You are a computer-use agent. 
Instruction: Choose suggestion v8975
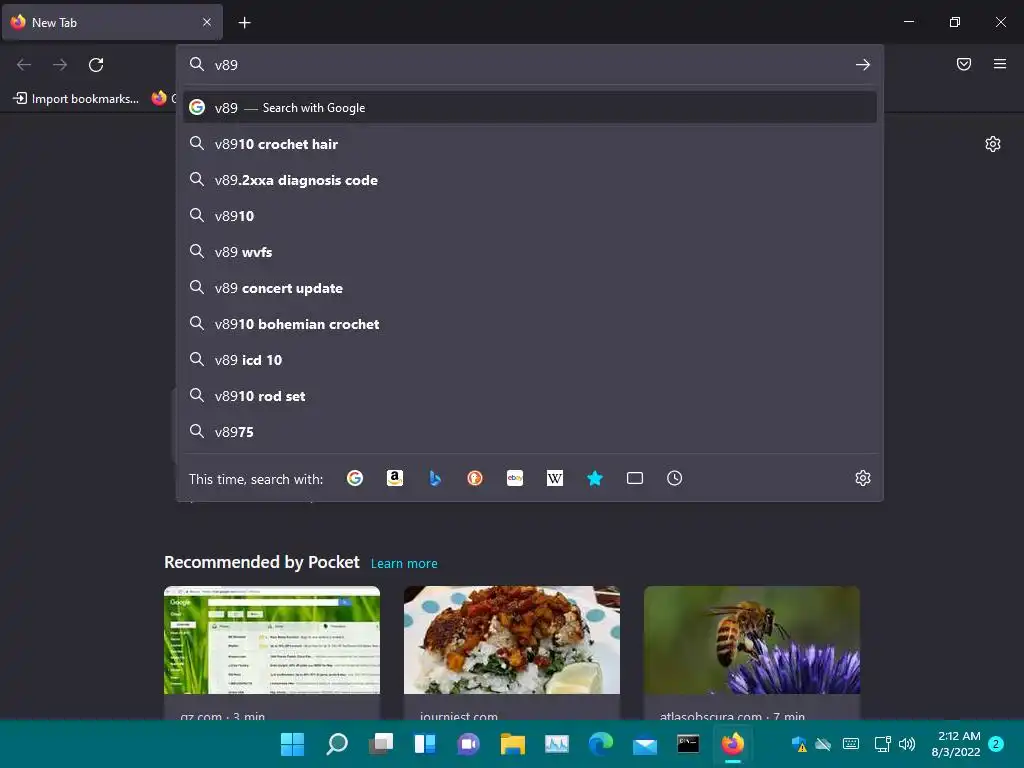tap(530, 432)
